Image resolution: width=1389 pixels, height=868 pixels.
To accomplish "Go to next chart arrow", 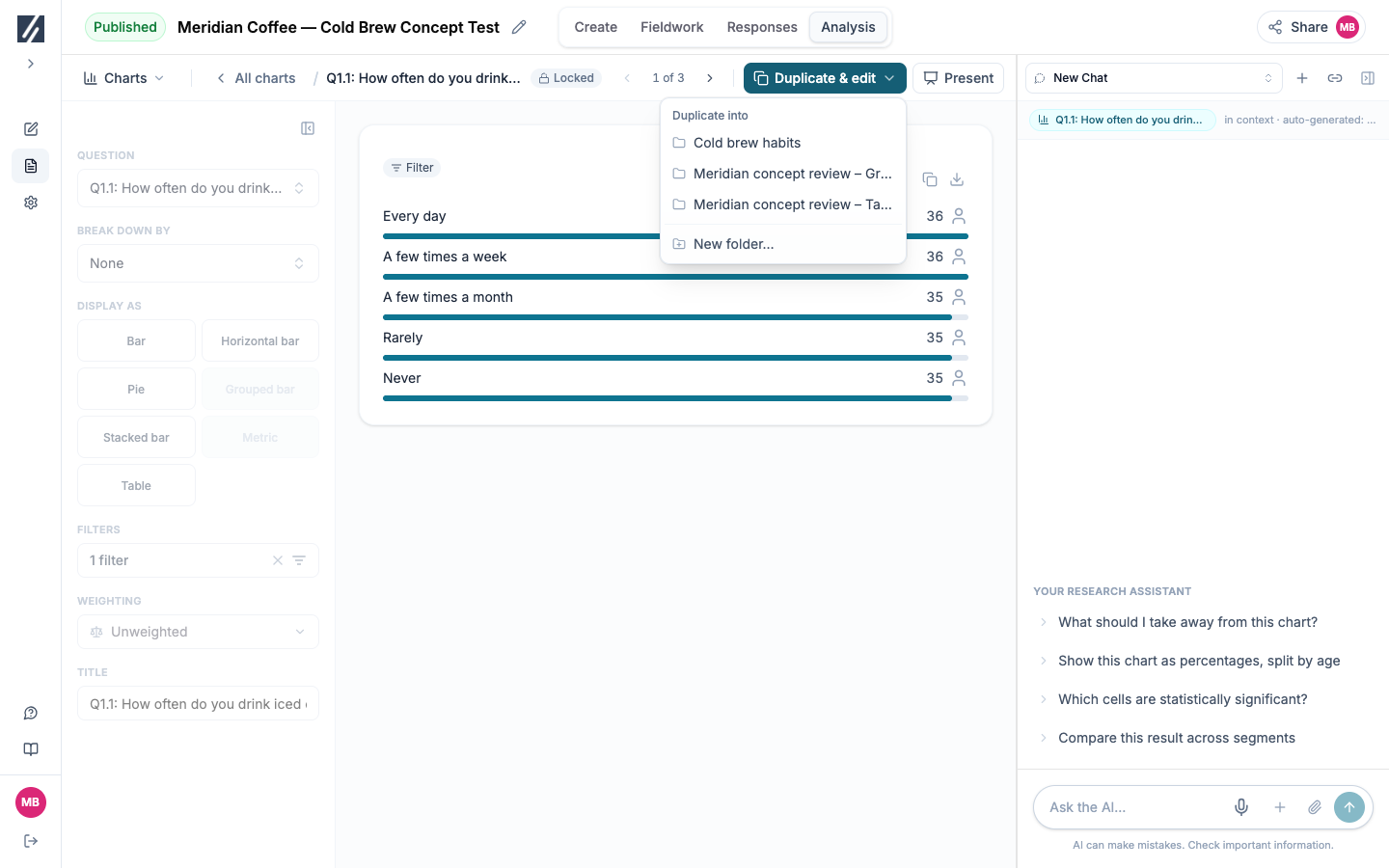I will pos(710,78).
